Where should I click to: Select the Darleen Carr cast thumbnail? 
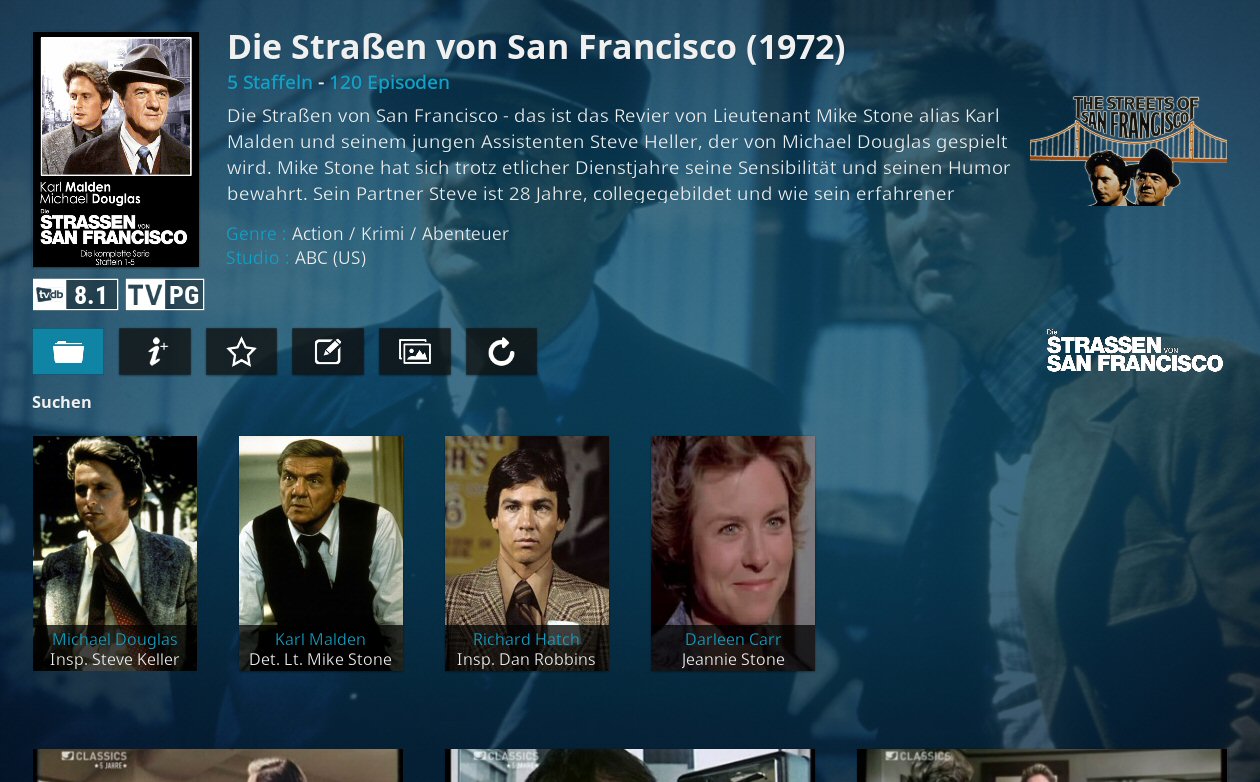pos(733,553)
